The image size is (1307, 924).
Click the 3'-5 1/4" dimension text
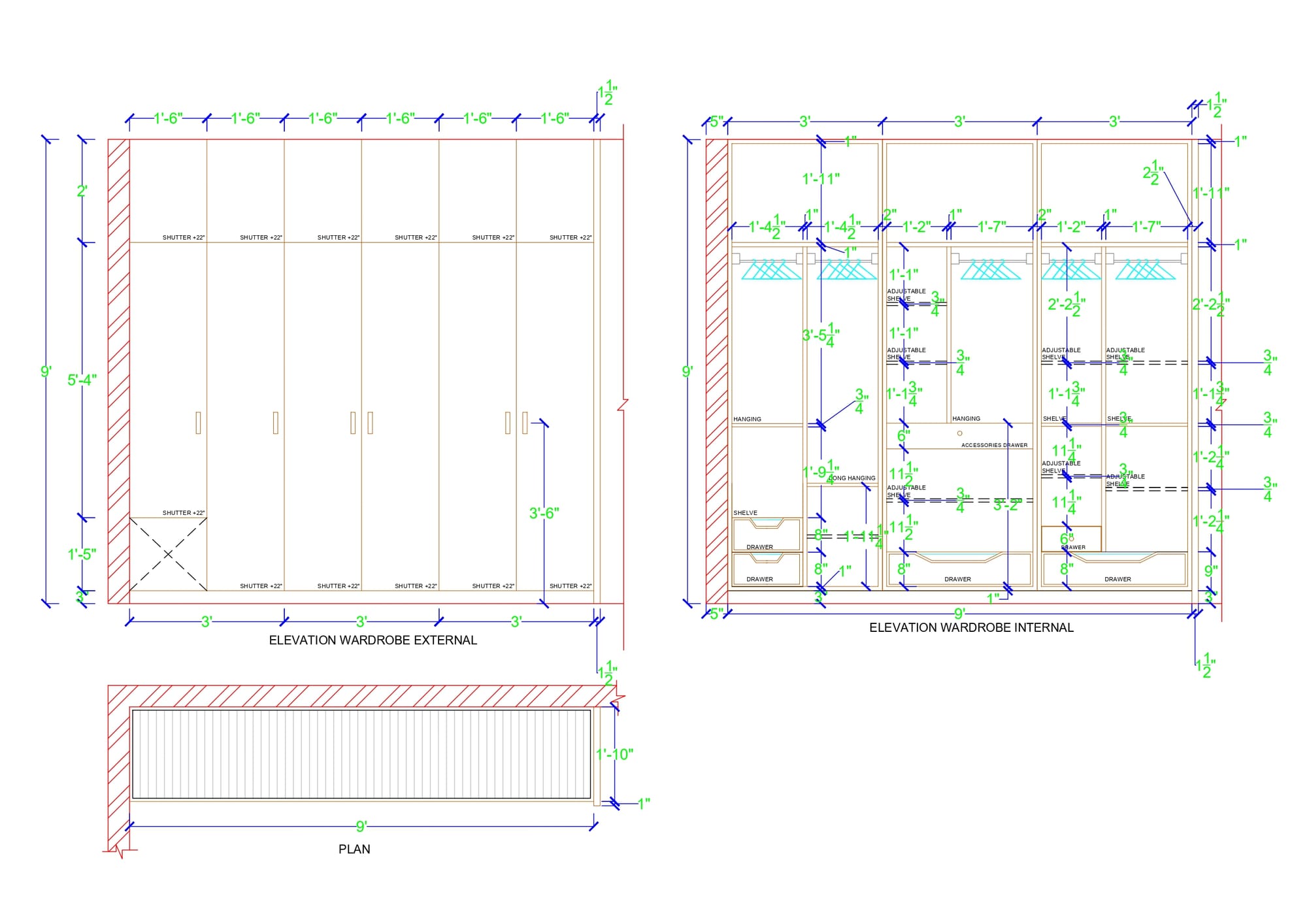click(820, 336)
